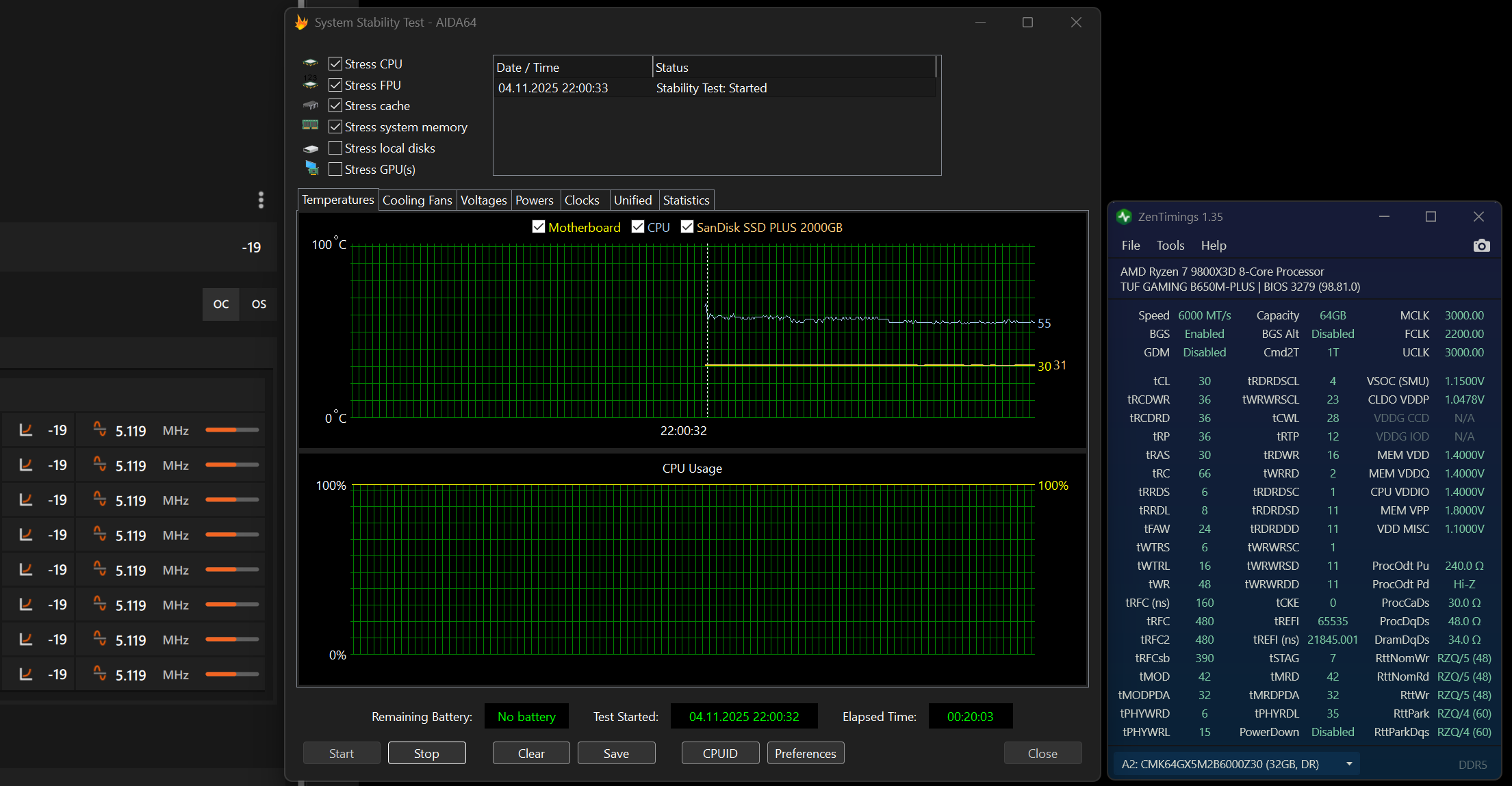
Task: Click the curve icon in the bottommost core row
Action: pyautogui.click(x=26, y=674)
